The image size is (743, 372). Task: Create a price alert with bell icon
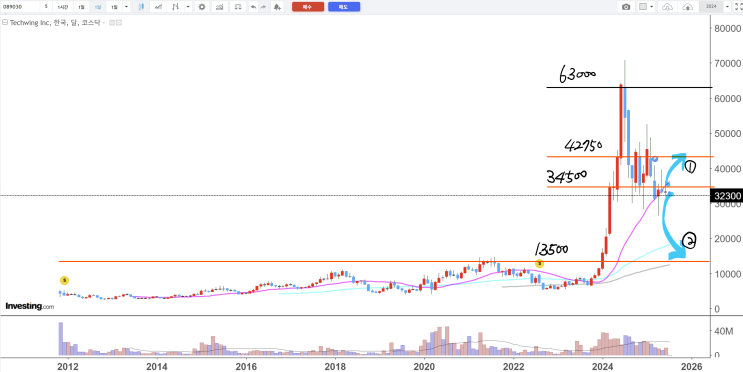tap(277, 7)
